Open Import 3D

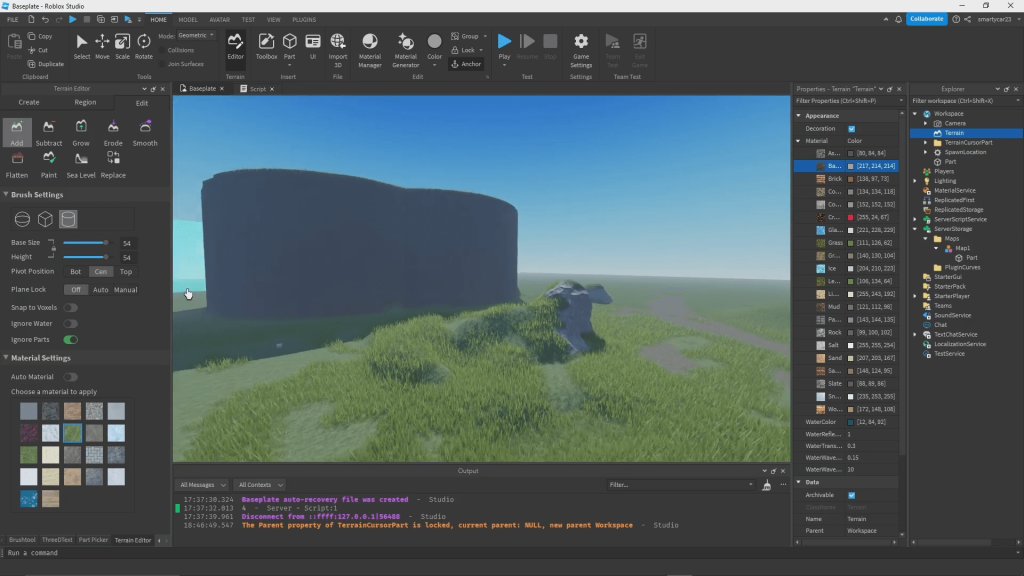(x=338, y=50)
